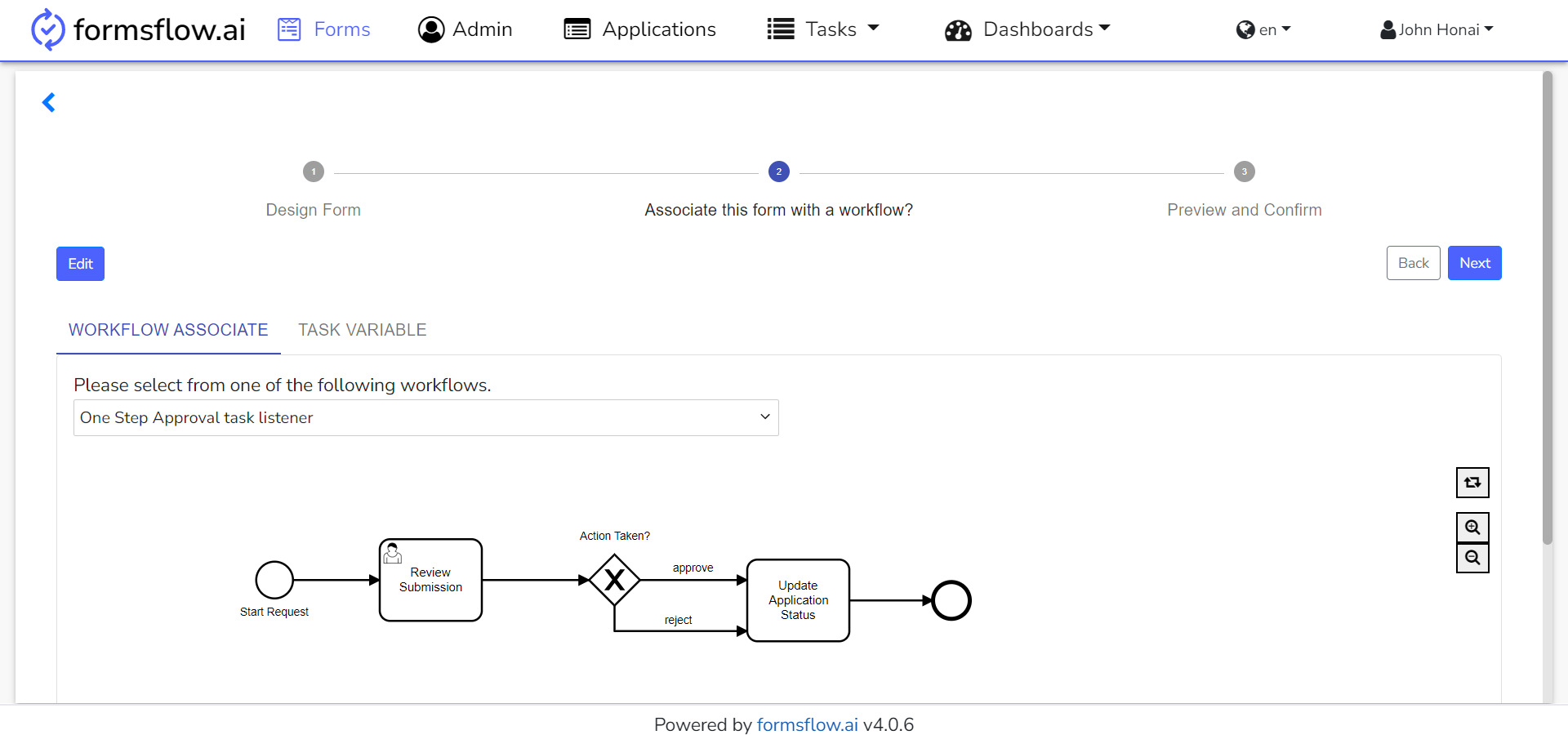
Task: Click the globe language icon
Action: (1245, 30)
